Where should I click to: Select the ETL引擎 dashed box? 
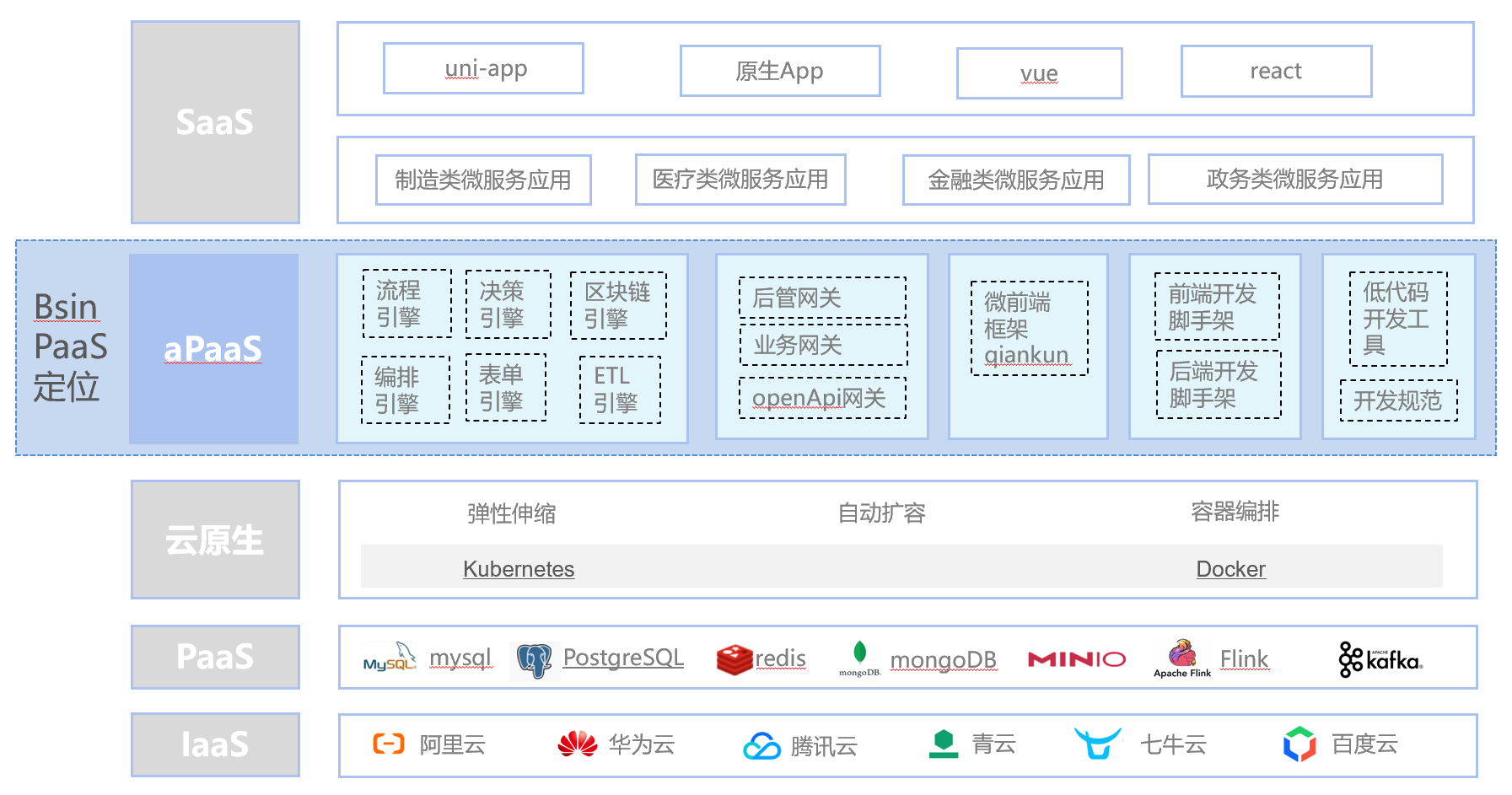pyautogui.click(x=620, y=389)
